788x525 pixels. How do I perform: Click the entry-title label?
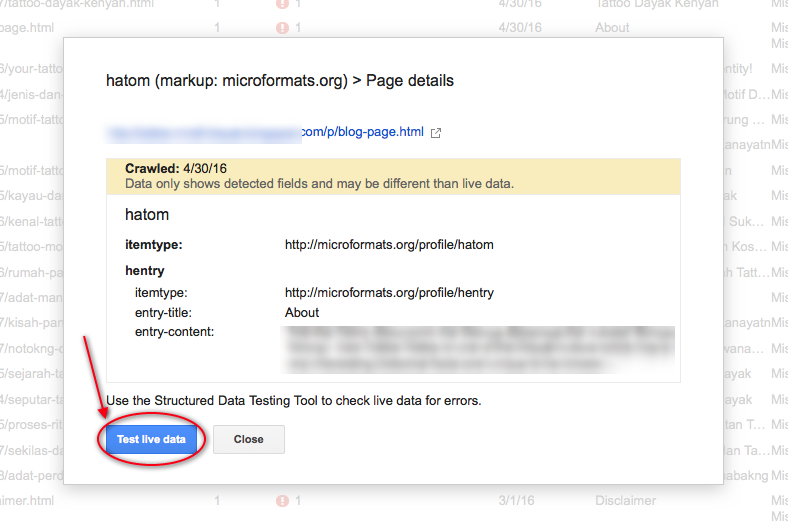[163, 312]
